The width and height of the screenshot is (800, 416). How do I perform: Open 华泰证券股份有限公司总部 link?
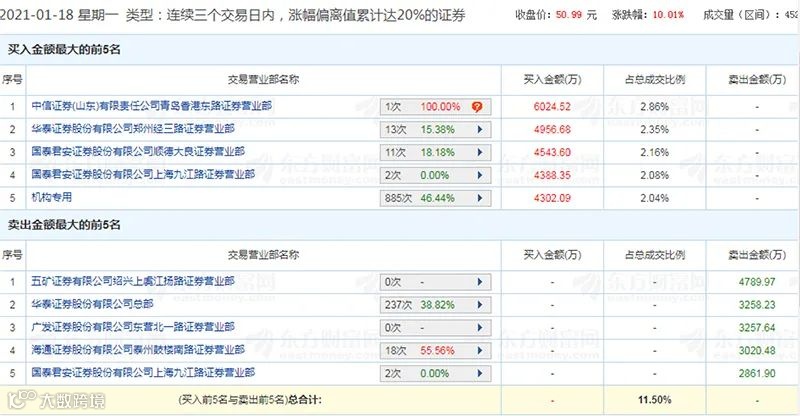coord(92,304)
